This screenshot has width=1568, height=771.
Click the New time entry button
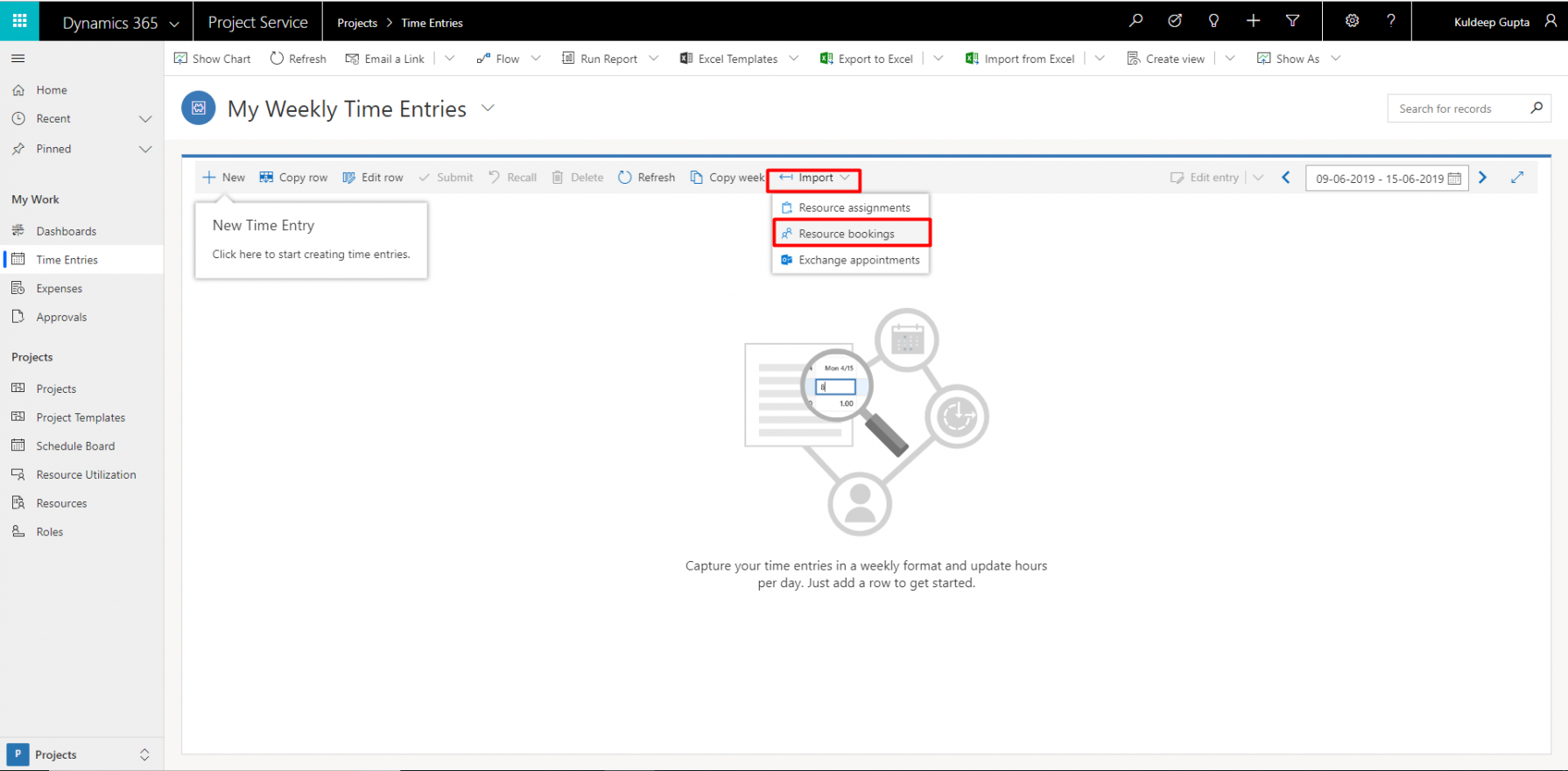point(224,178)
